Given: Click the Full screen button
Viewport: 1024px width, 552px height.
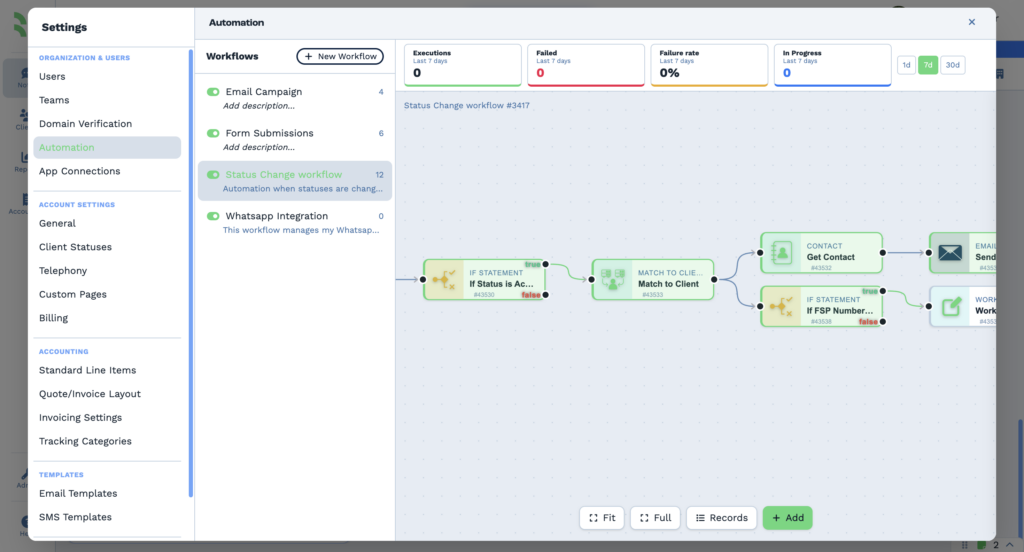Looking at the screenshot, I should tap(655, 517).
